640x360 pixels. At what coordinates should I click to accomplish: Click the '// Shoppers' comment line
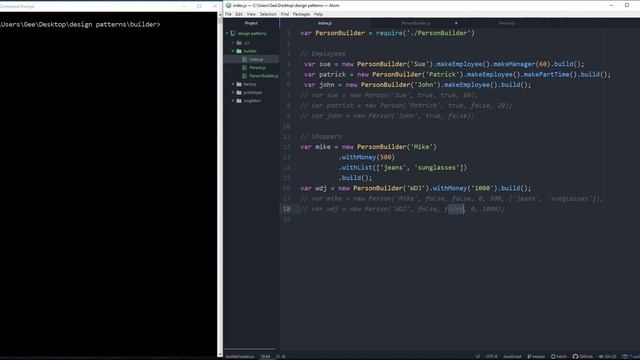[321, 137]
